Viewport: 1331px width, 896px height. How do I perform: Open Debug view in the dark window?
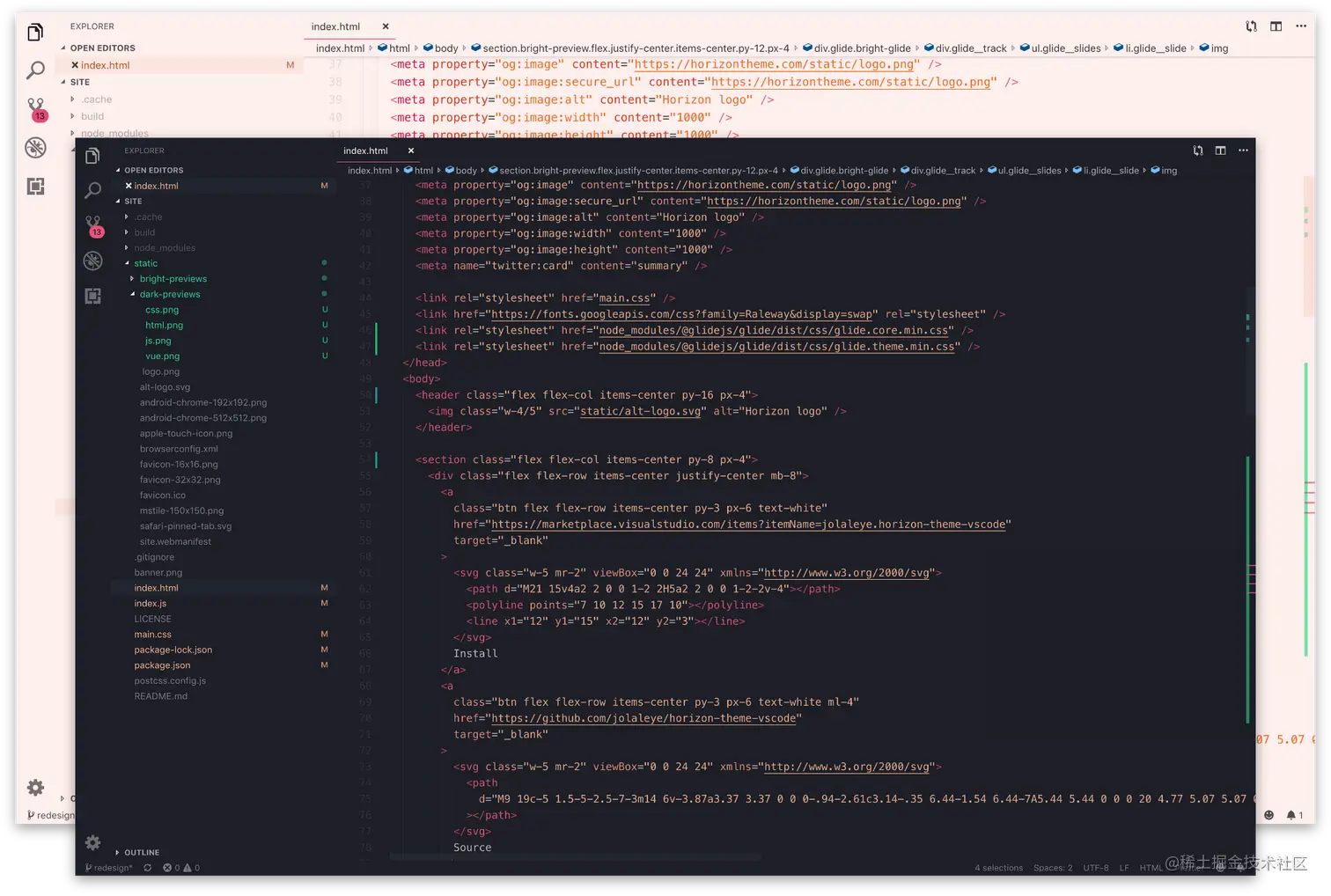point(92,261)
